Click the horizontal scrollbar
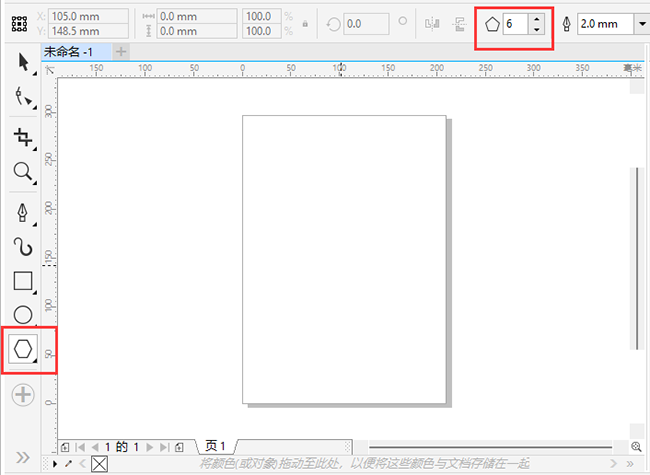Image resolution: width=650 pixels, height=475 pixels. [490, 447]
